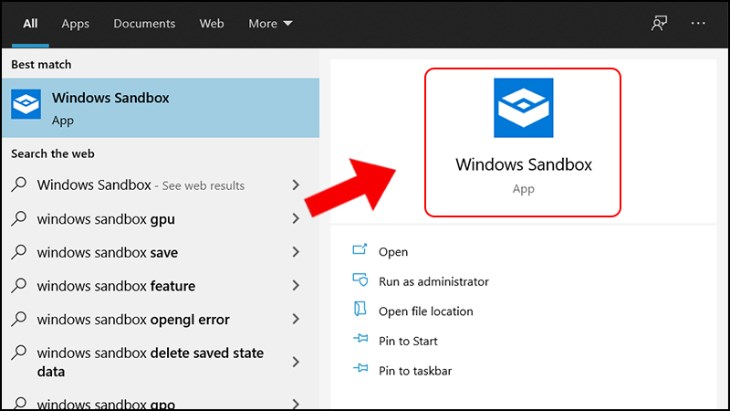The width and height of the screenshot is (730, 411).
Task: Switch to the Apps tab
Action: 75,23
